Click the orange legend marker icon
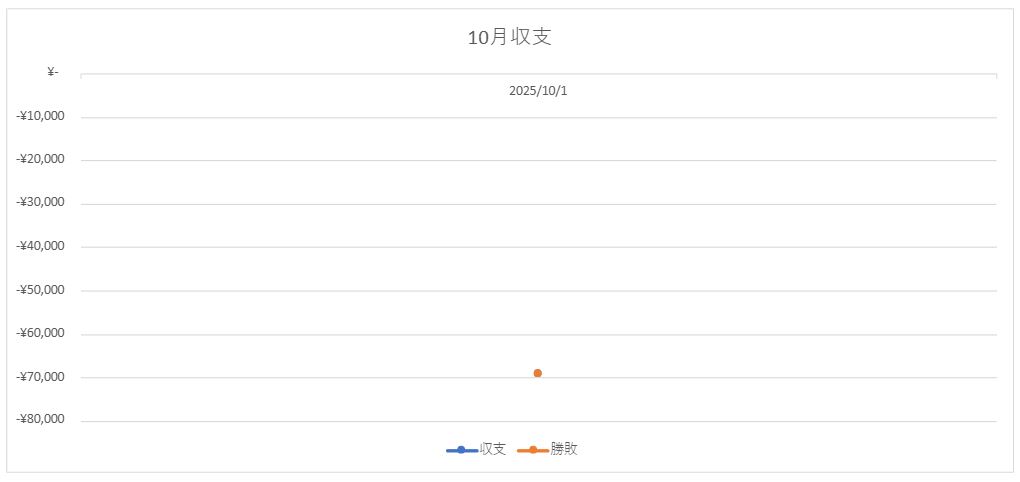This screenshot has width=1020, height=482. tap(533, 450)
